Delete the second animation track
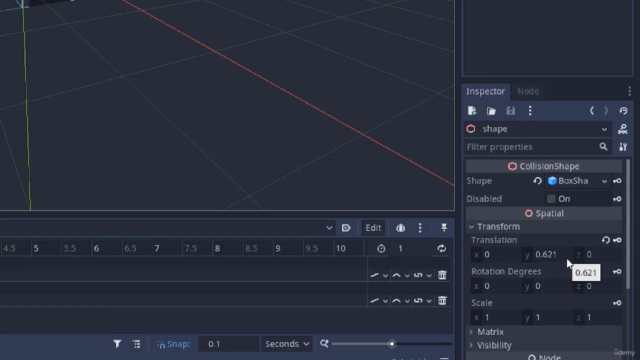640x360 pixels. (x=442, y=301)
